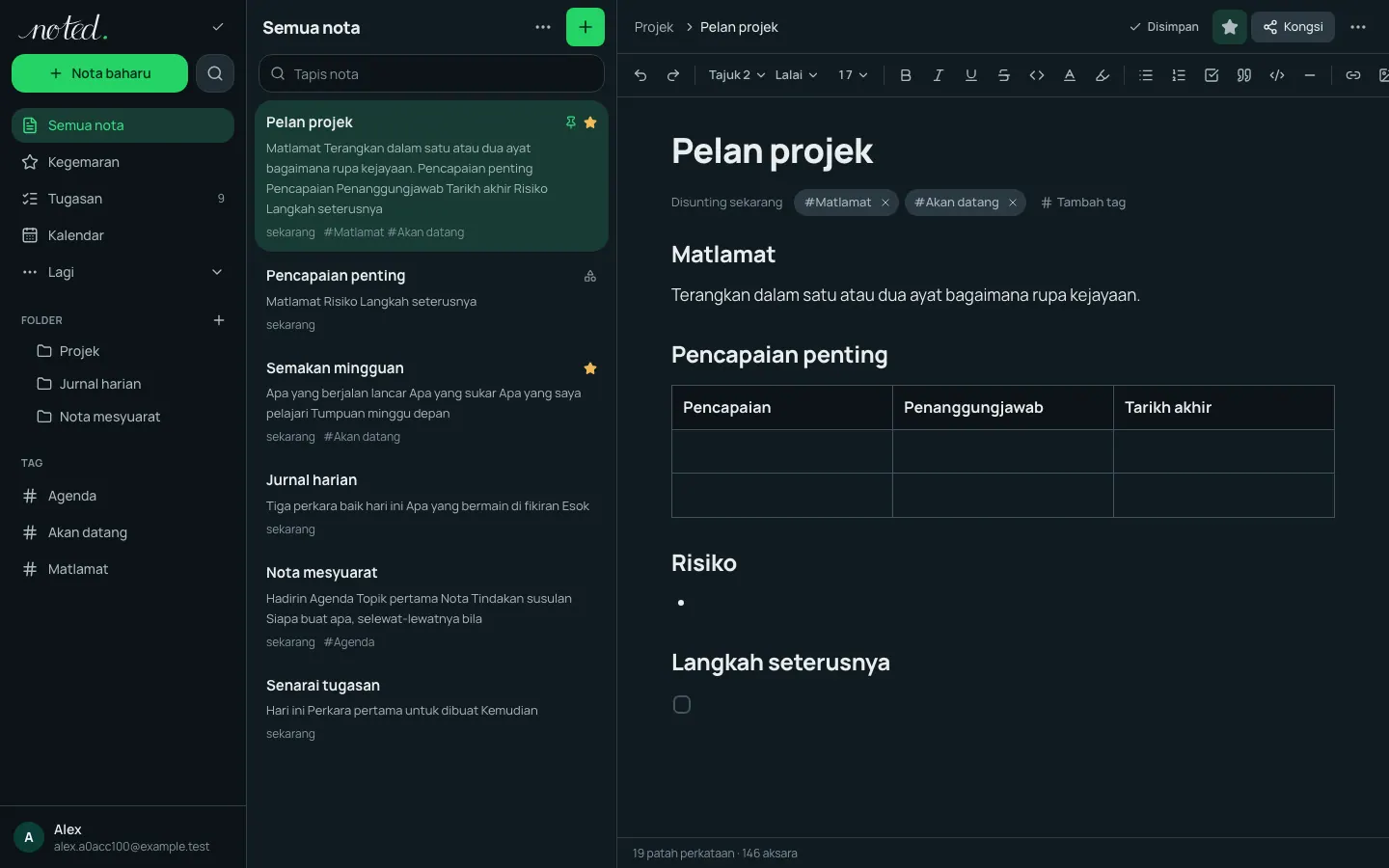The height and width of the screenshot is (868, 1389).
Task: Click the Nota baharu button
Action: pyautogui.click(x=99, y=73)
